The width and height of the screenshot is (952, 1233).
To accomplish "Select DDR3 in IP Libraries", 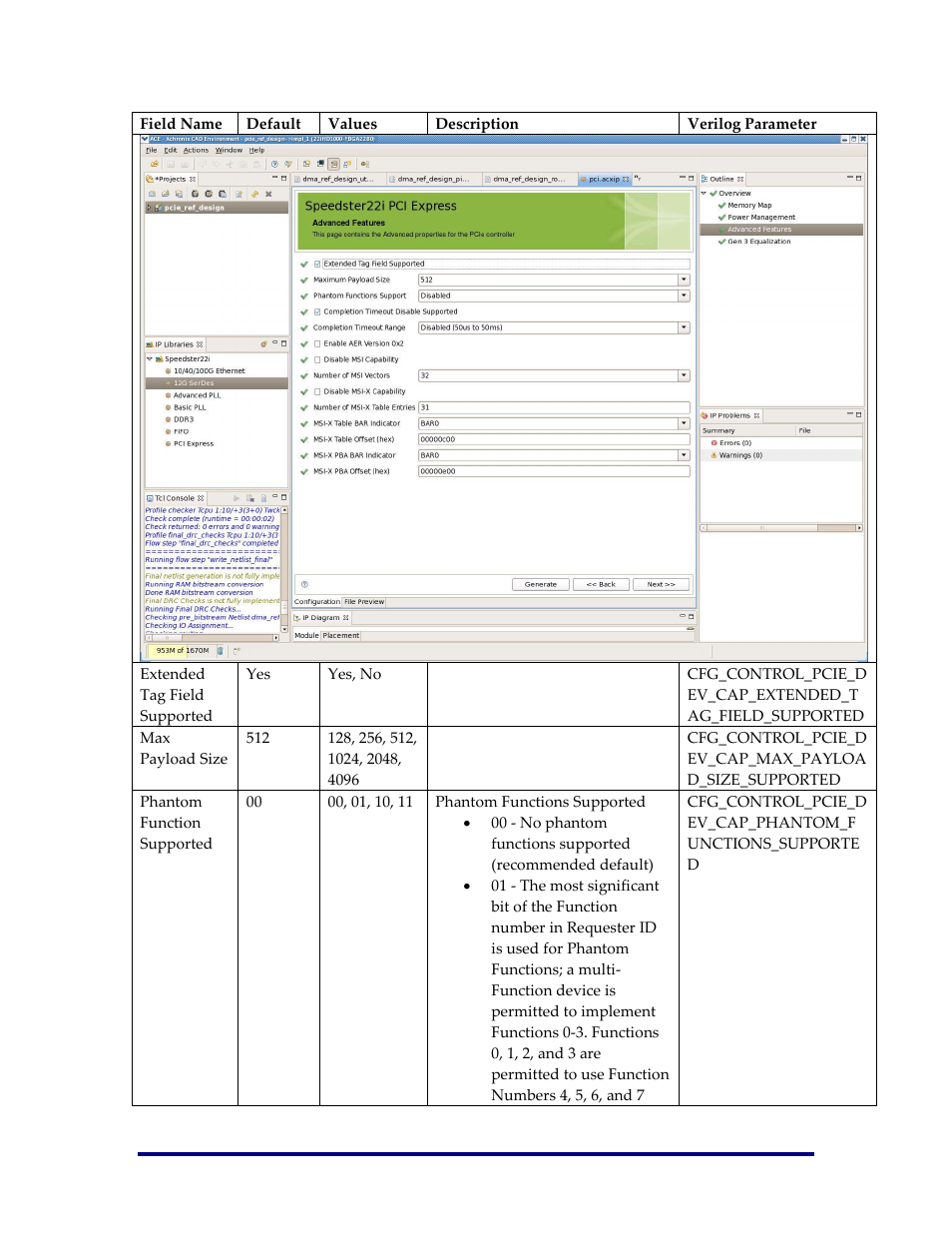I will (x=184, y=420).
